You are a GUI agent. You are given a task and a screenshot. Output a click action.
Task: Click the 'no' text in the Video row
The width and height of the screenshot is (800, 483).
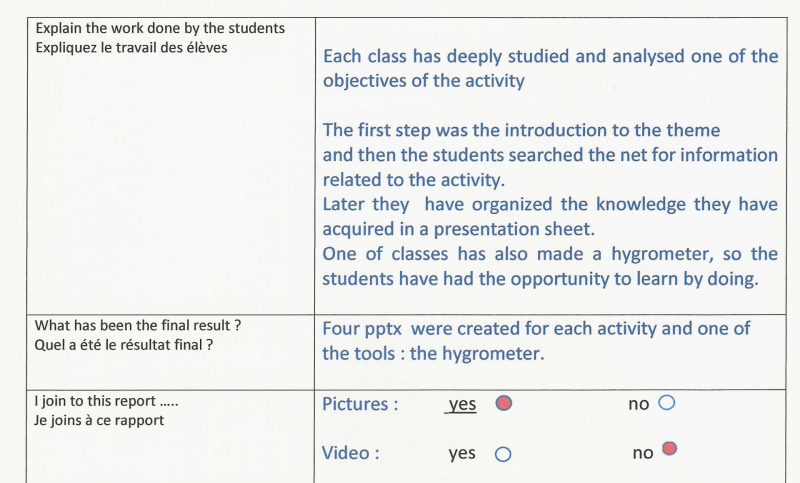click(643, 453)
